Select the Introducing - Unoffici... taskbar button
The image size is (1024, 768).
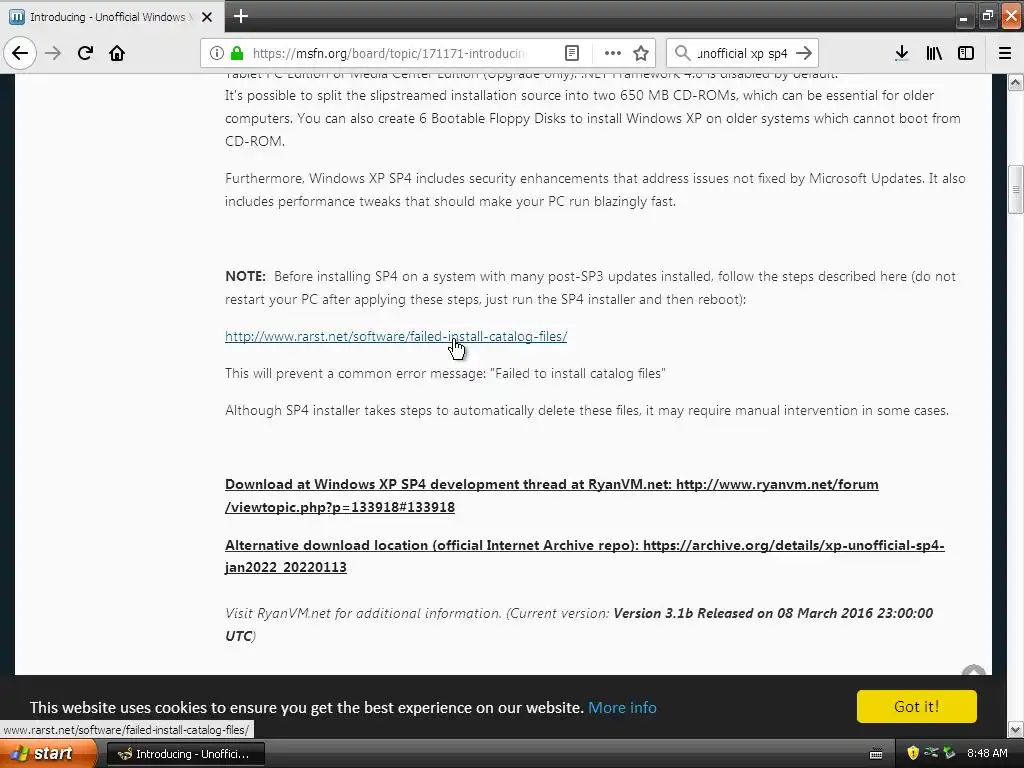click(x=185, y=754)
